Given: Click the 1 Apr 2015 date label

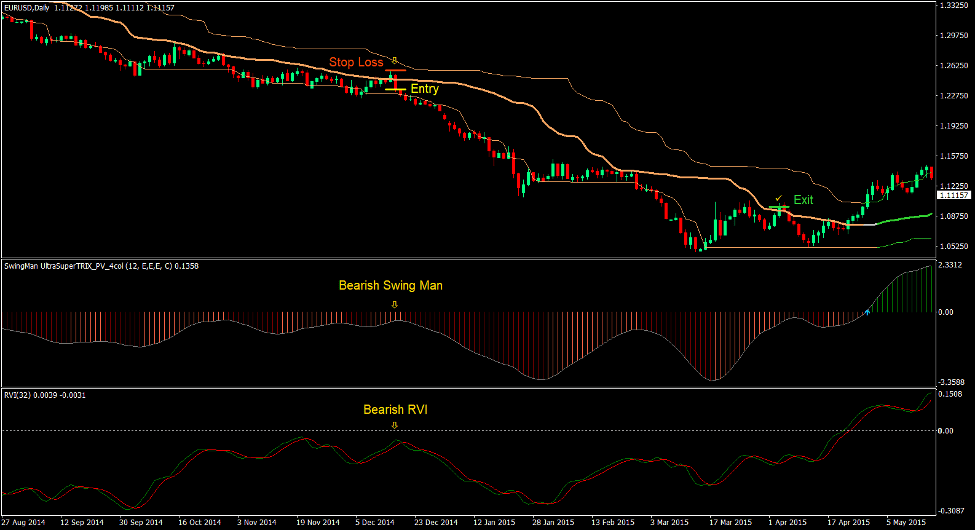Looking at the screenshot, I should 788,522.
